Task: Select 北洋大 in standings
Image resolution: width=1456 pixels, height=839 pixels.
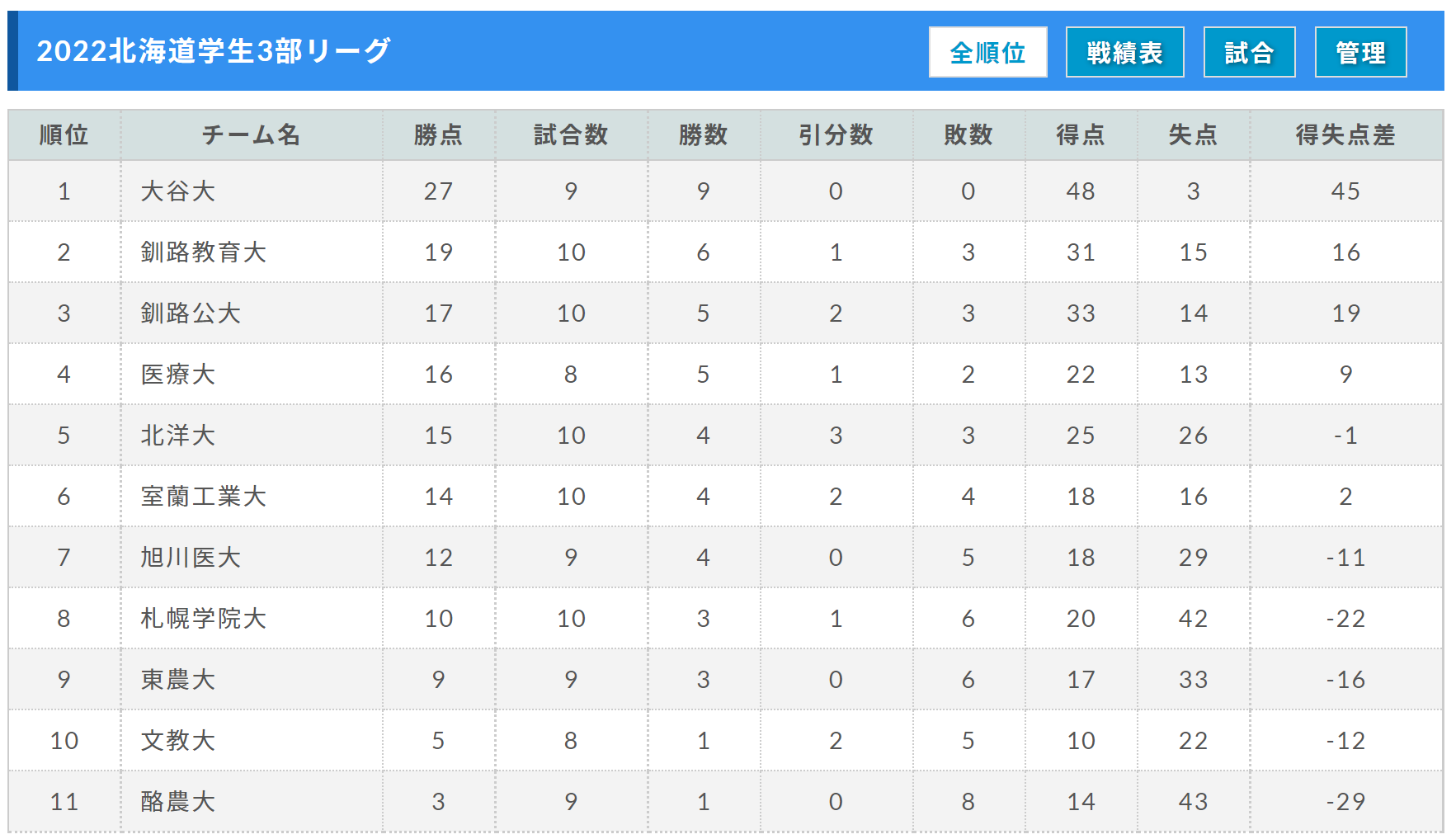Action: coord(178,436)
